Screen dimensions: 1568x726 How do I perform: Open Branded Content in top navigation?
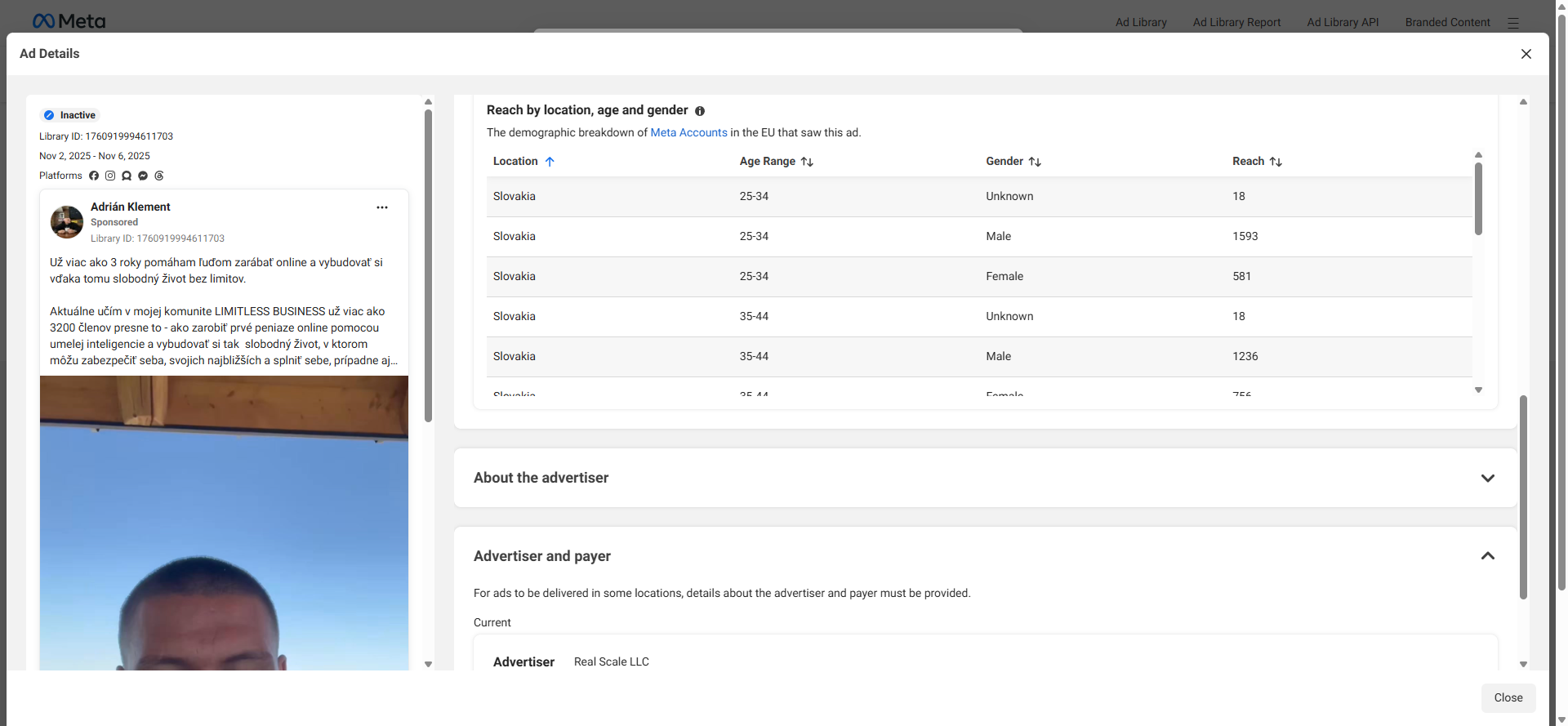click(x=1447, y=22)
